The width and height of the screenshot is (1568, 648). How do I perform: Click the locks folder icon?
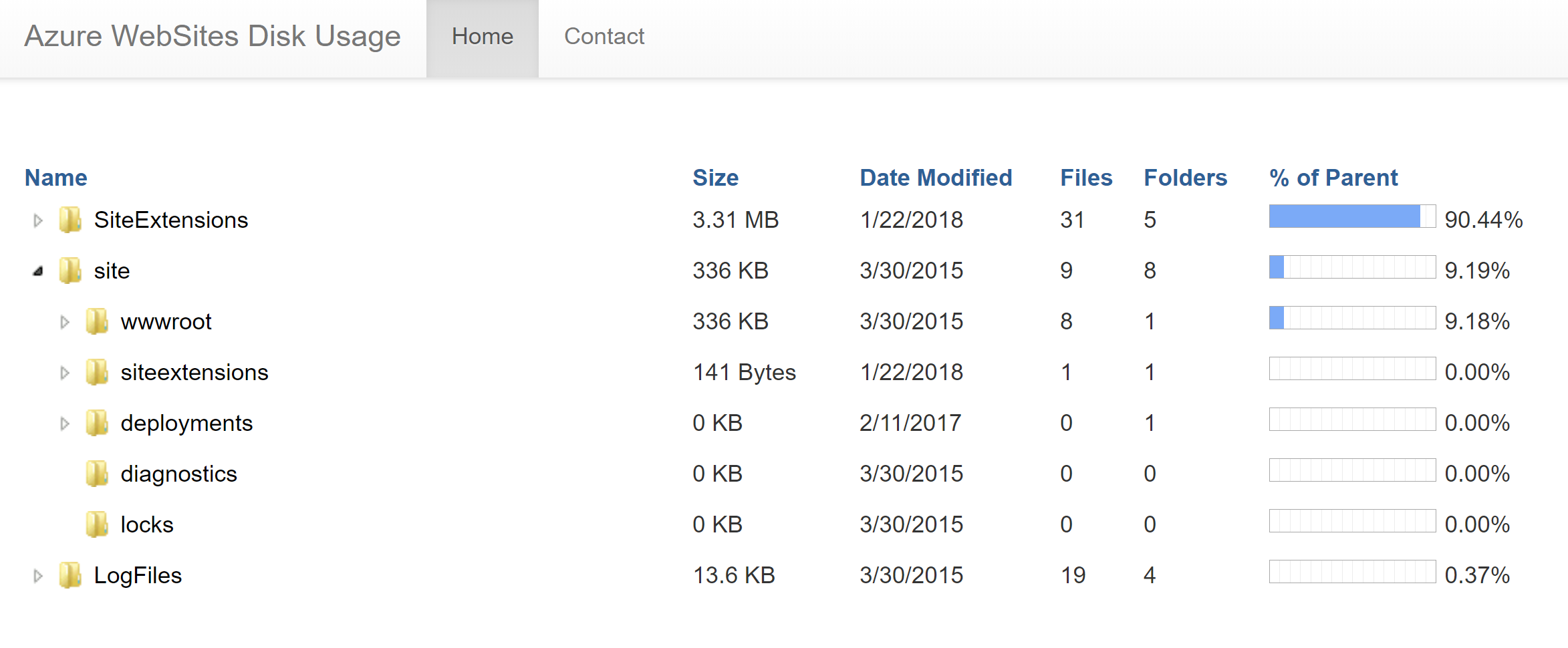point(97,524)
